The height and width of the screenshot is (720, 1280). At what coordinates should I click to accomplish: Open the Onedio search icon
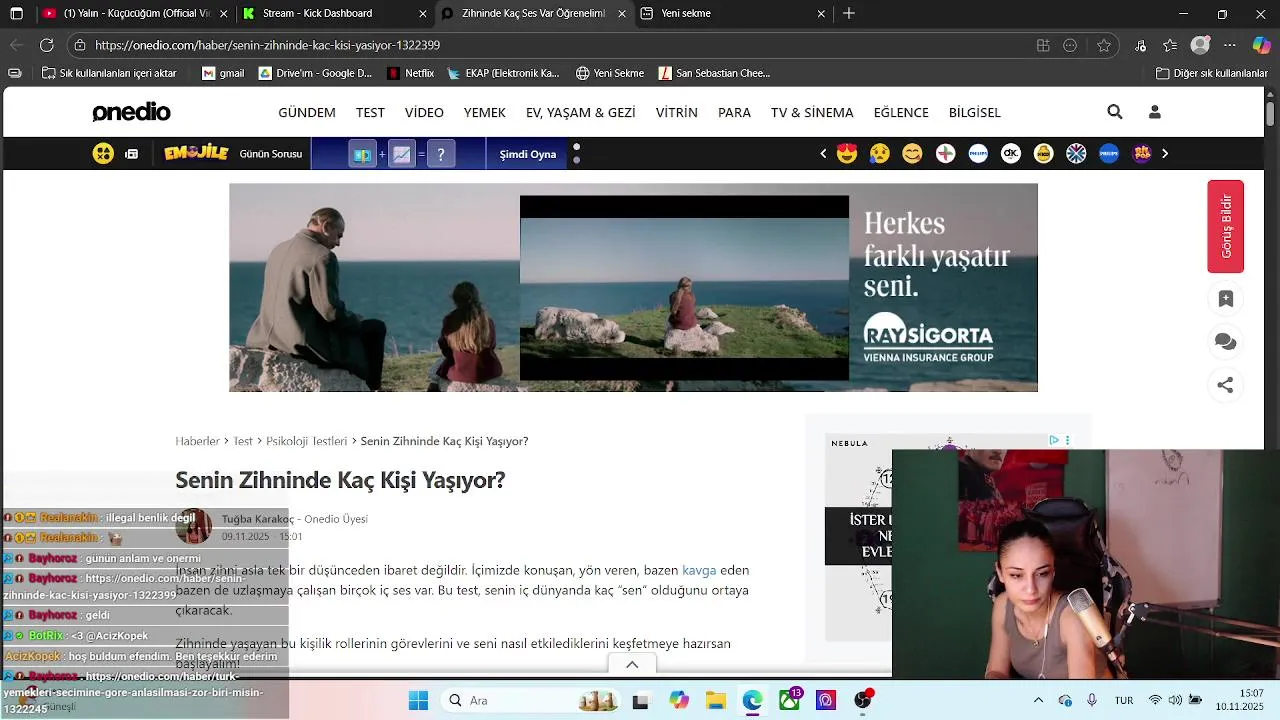coord(1115,112)
